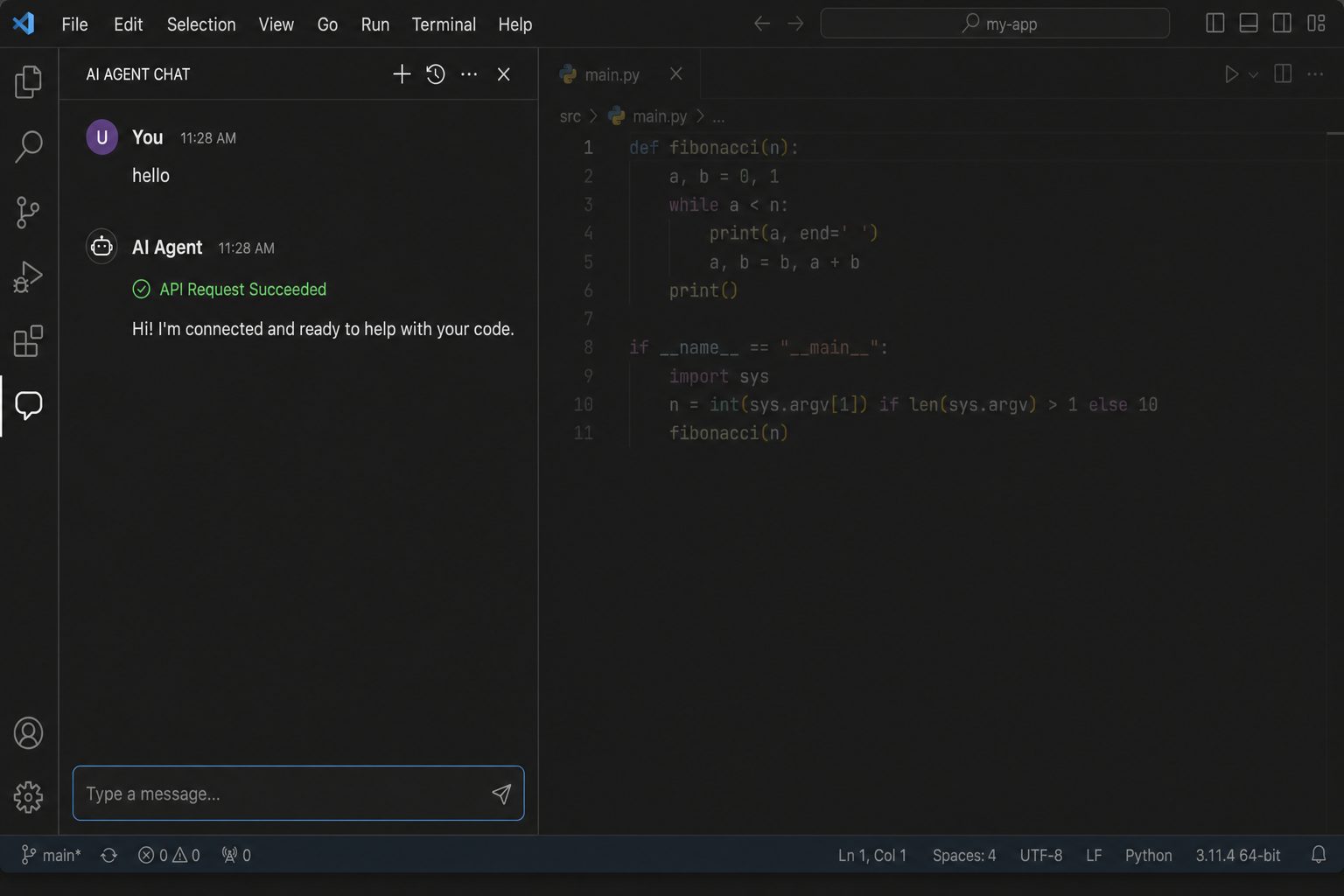Viewport: 1344px width, 896px height.
Task: Open the Source Control view
Action: click(28, 212)
